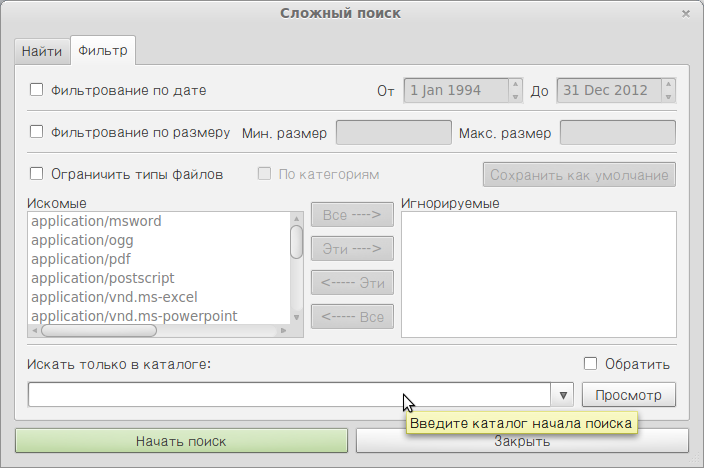
Task: Decrement the От date spinner down arrow
Action: point(515,96)
